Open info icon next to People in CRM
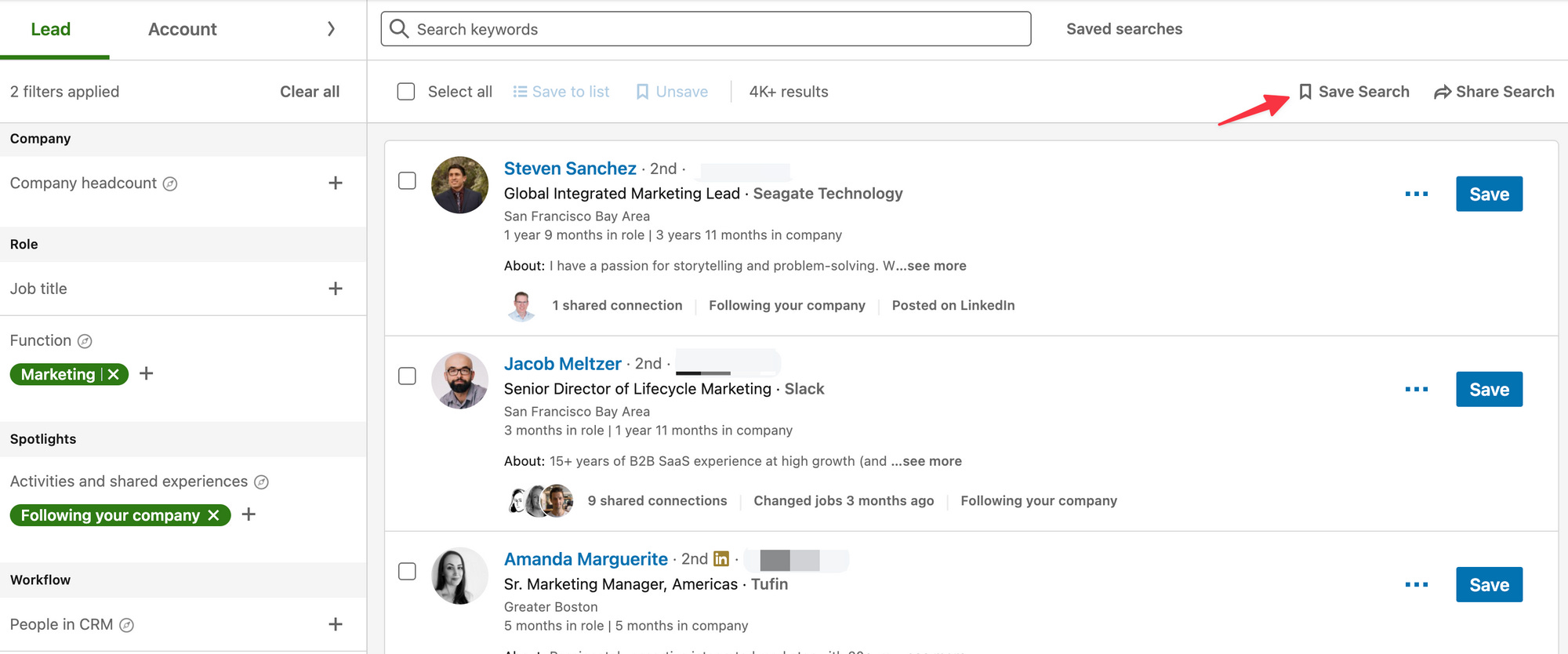 [x=126, y=625]
